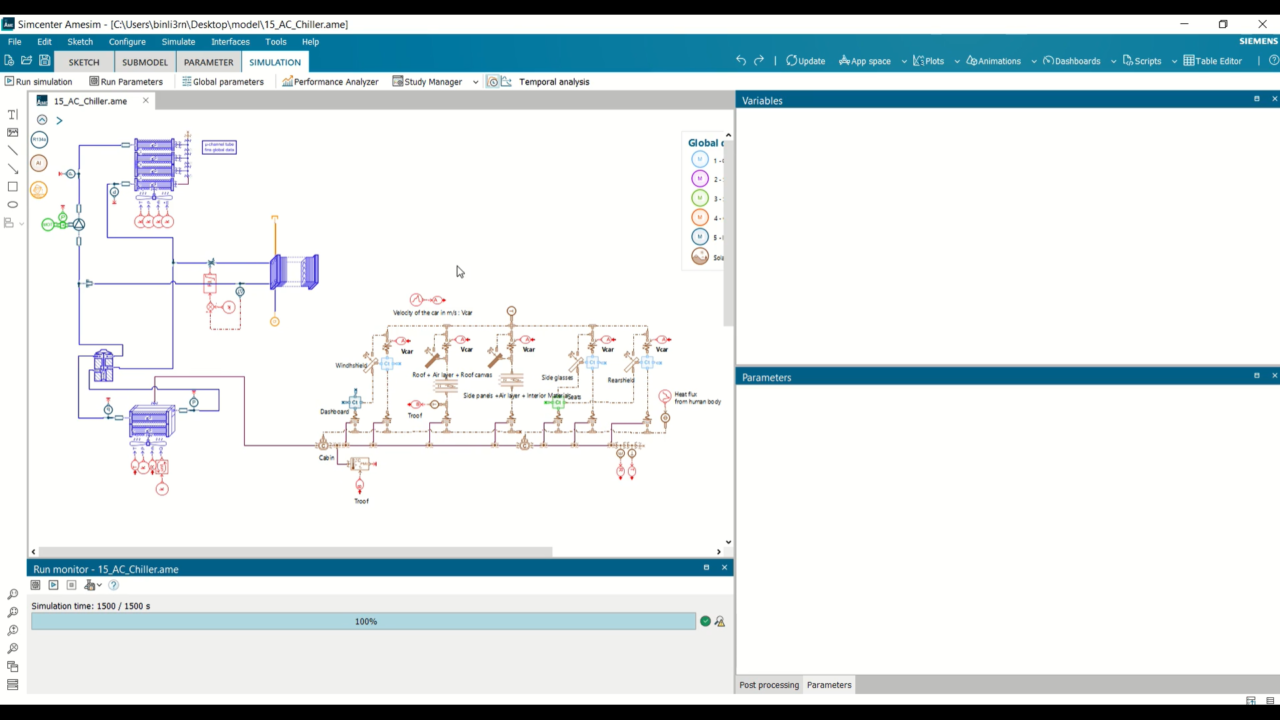Open the Run monitor help icon
Screen dimensions: 1280x720
coord(113,585)
